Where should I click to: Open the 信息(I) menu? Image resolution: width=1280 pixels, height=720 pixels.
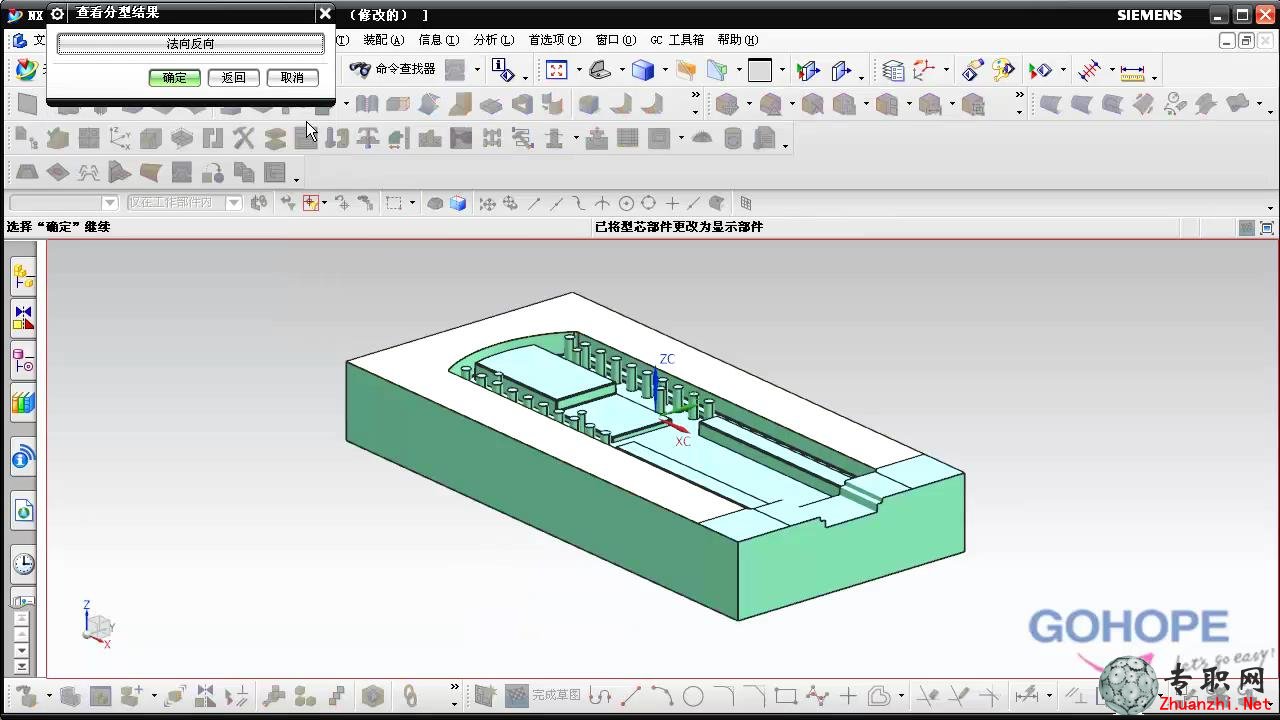pyautogui.click(x=438, y=40)
